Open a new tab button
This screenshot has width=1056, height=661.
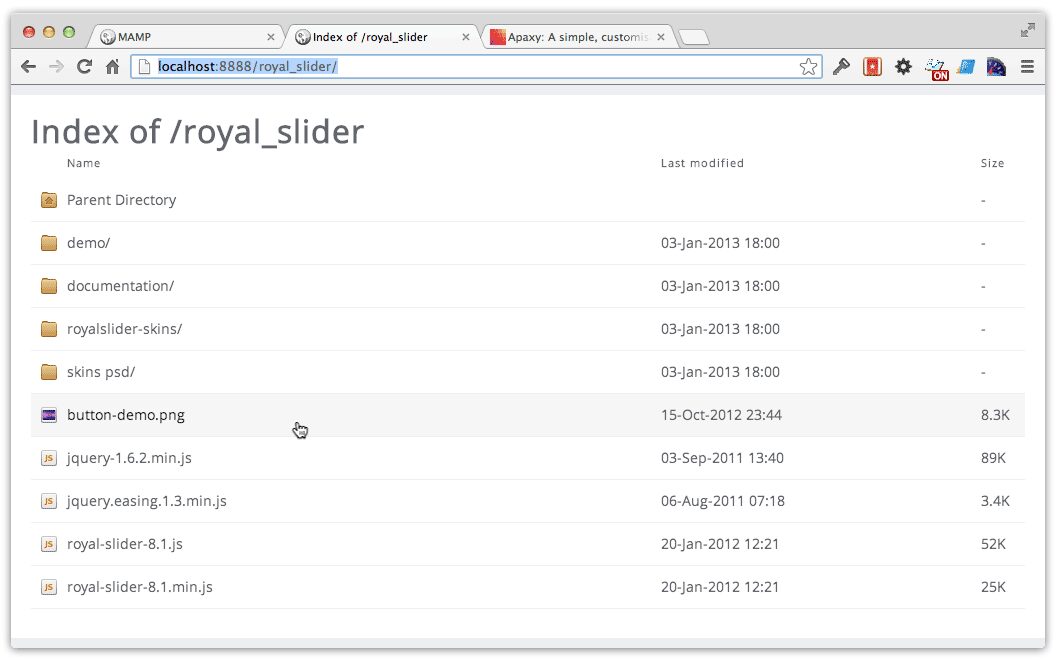click(x=694, y=37)
